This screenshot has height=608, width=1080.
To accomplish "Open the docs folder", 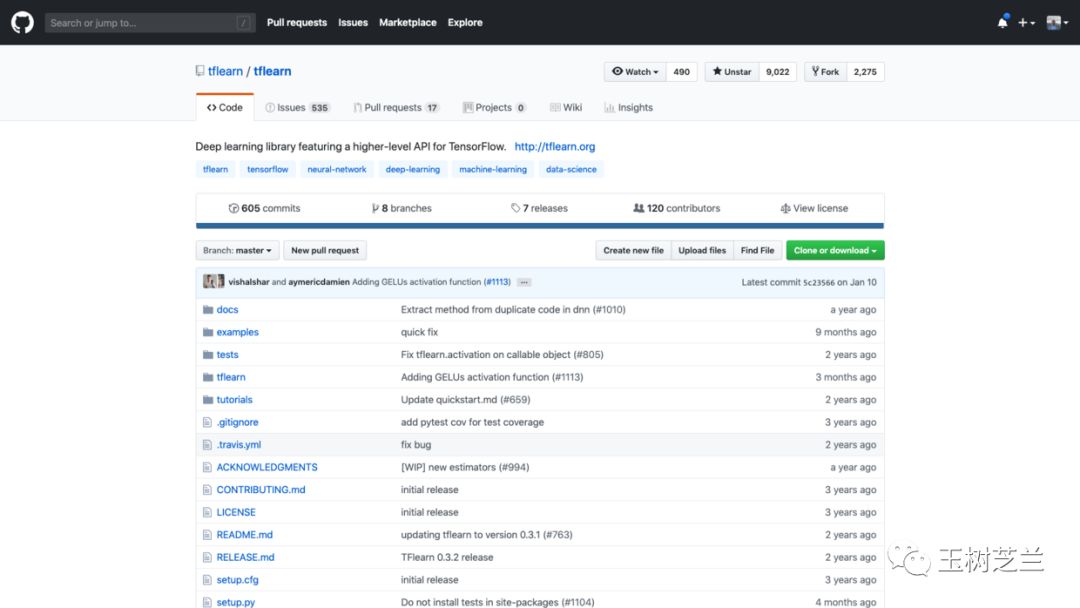I will 227,310.
